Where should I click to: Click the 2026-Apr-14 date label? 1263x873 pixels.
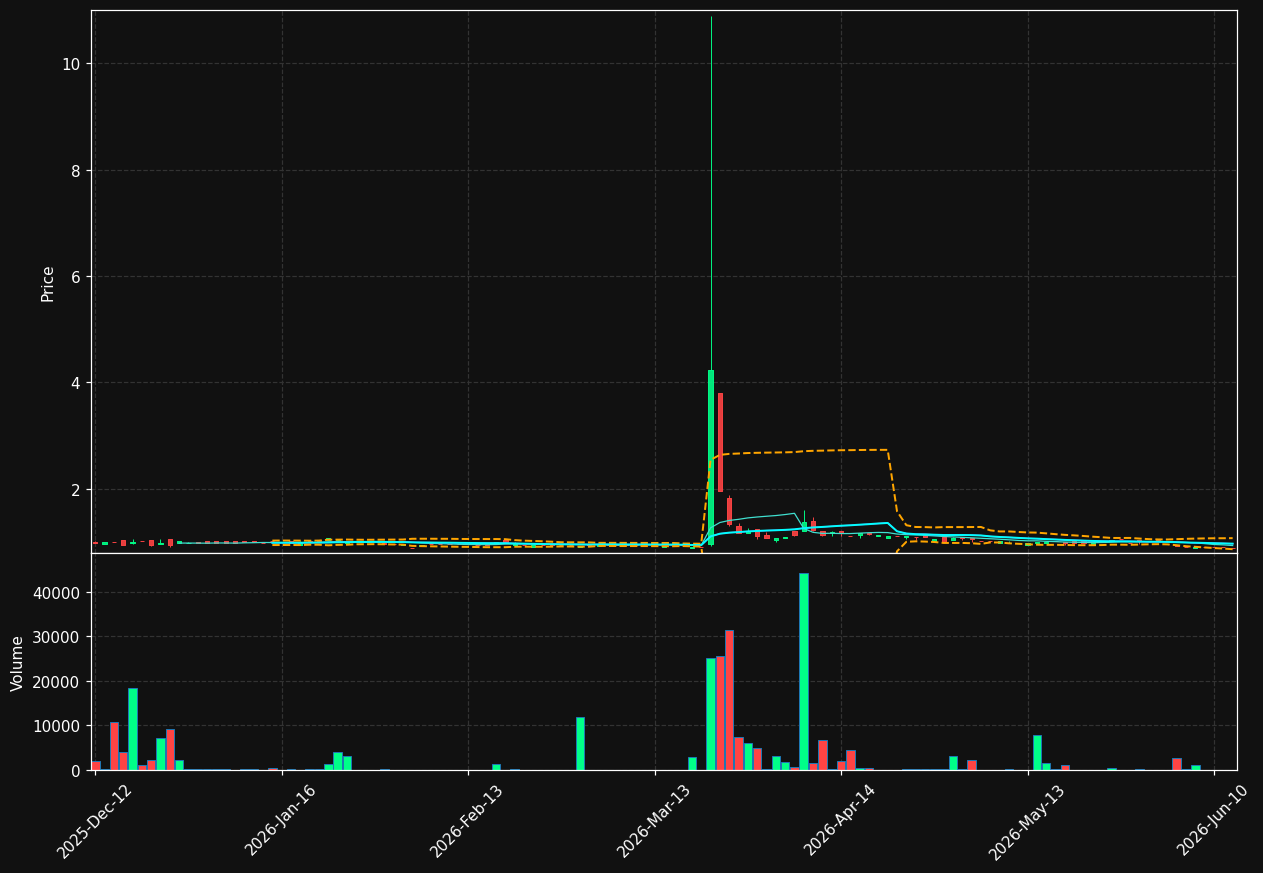[x=839, y=821]
